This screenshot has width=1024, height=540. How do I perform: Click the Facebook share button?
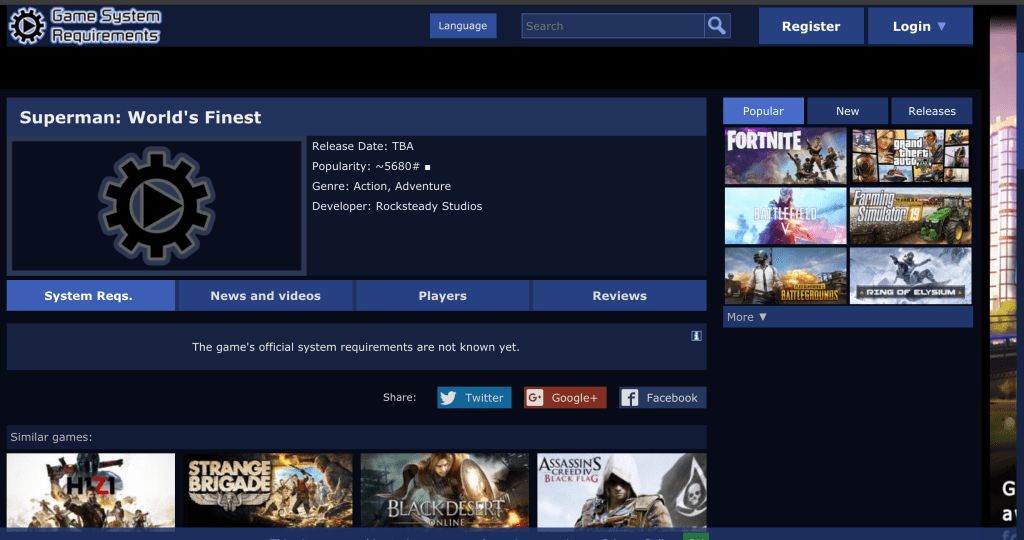pyautogui.click(x=662, y=398)
